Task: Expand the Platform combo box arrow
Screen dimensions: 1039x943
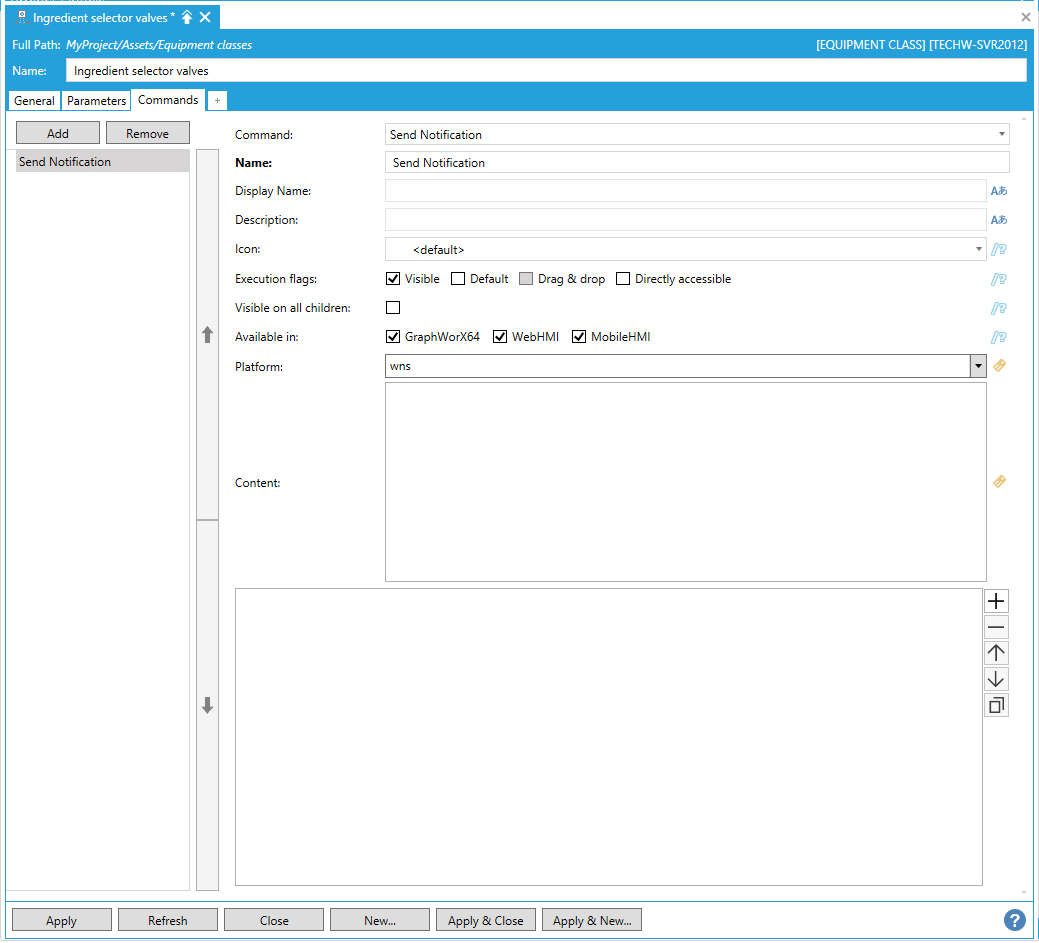Action: [x=978, y=366]
